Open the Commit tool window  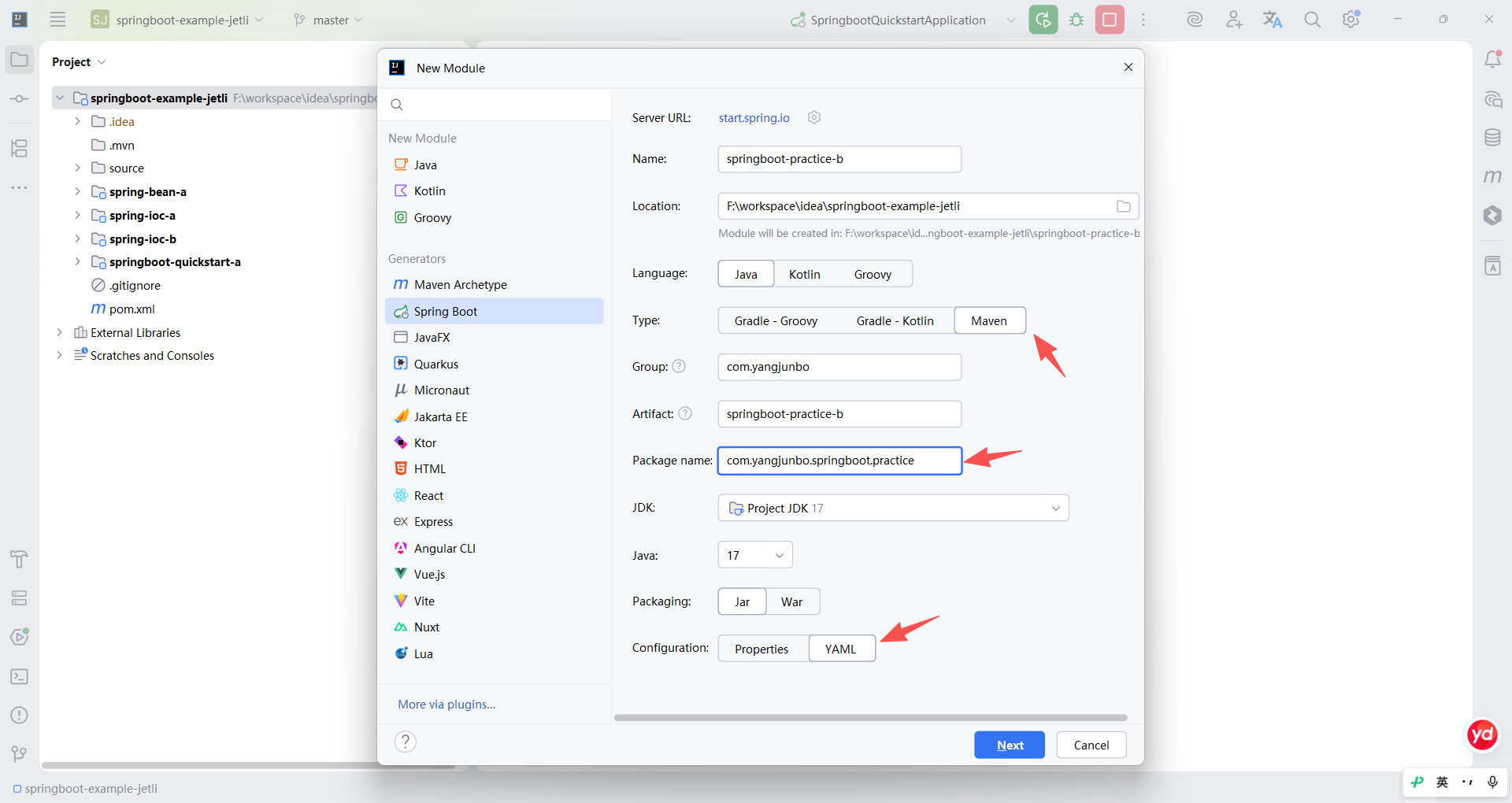(x=20, y=99)
